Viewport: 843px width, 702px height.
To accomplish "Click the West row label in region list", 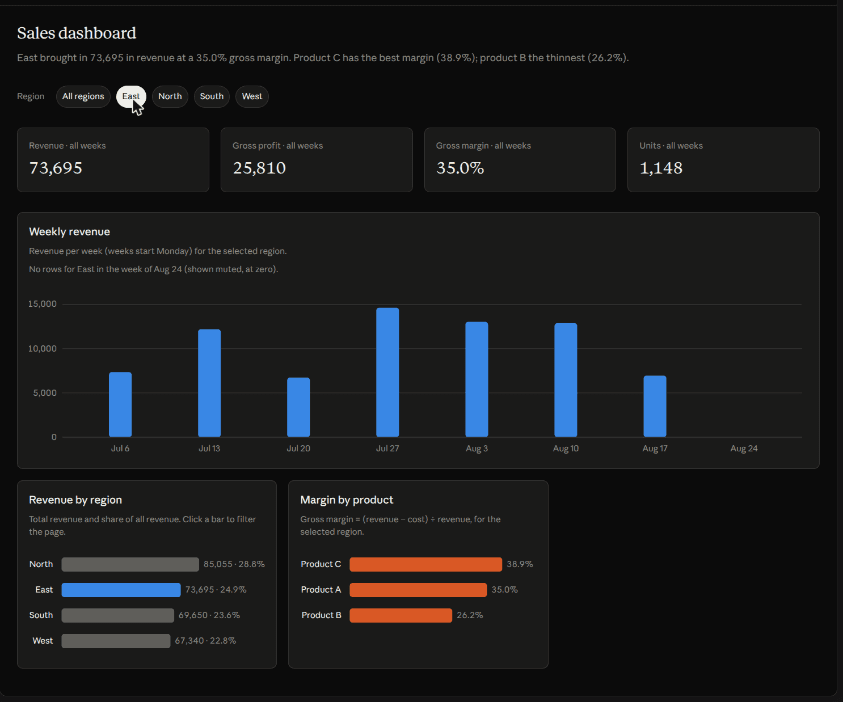I will click(x=42, y=641).
